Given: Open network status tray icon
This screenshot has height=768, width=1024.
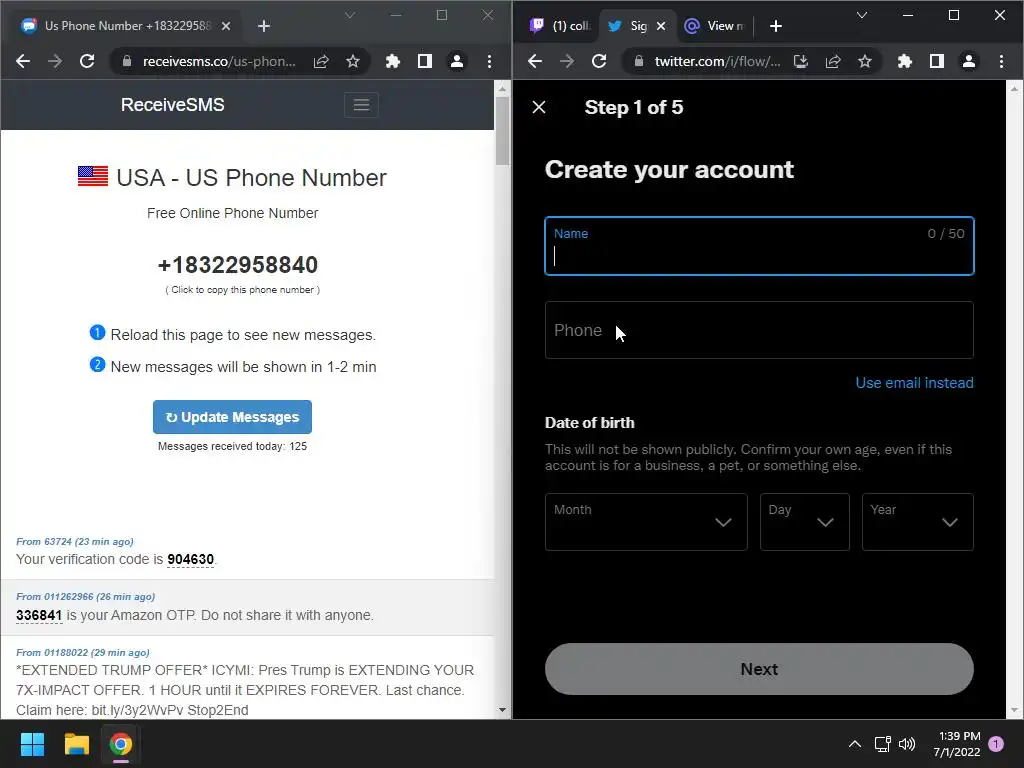Looking at the screenshot, I should click(882, 744).
